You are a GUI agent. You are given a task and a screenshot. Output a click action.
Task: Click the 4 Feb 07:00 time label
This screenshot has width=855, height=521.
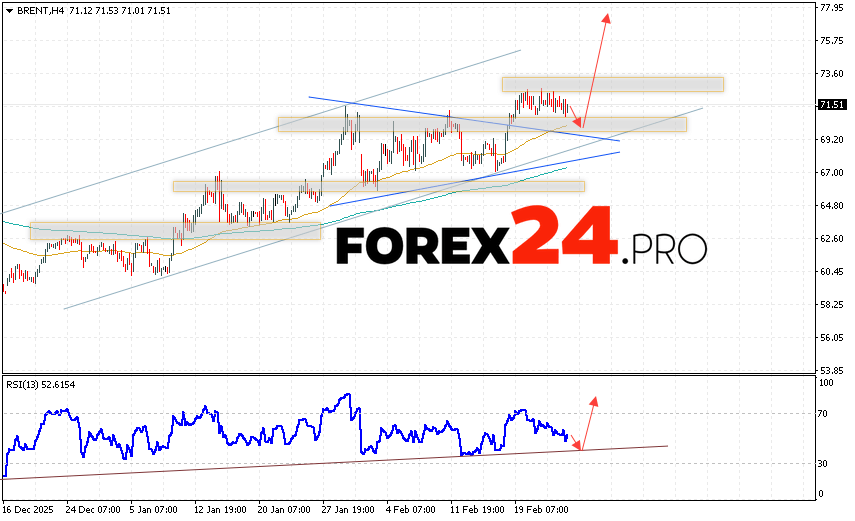(411, 510)
